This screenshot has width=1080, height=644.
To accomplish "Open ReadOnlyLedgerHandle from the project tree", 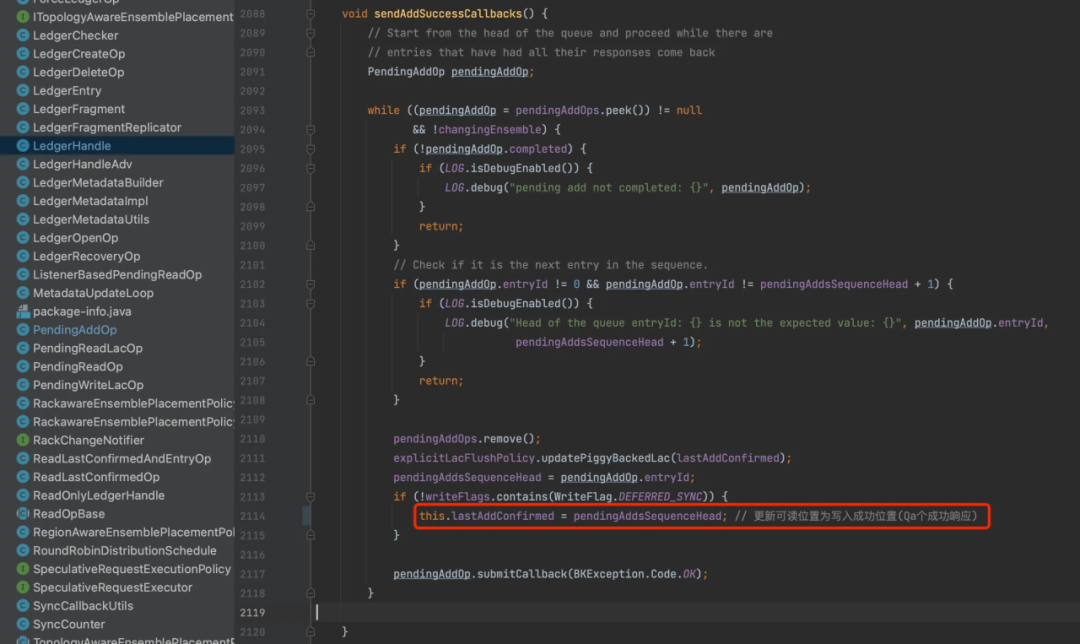I will point(98,496).
